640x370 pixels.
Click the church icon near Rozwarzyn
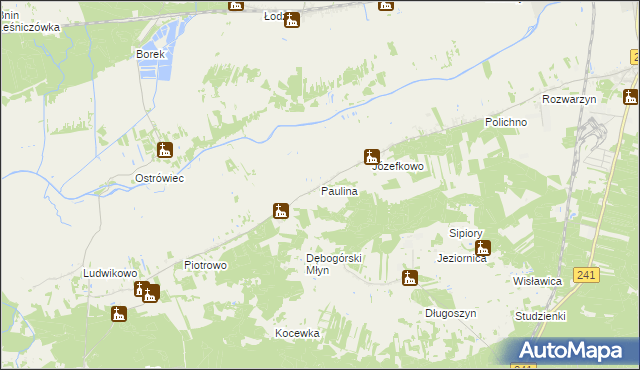click(631, 97)
